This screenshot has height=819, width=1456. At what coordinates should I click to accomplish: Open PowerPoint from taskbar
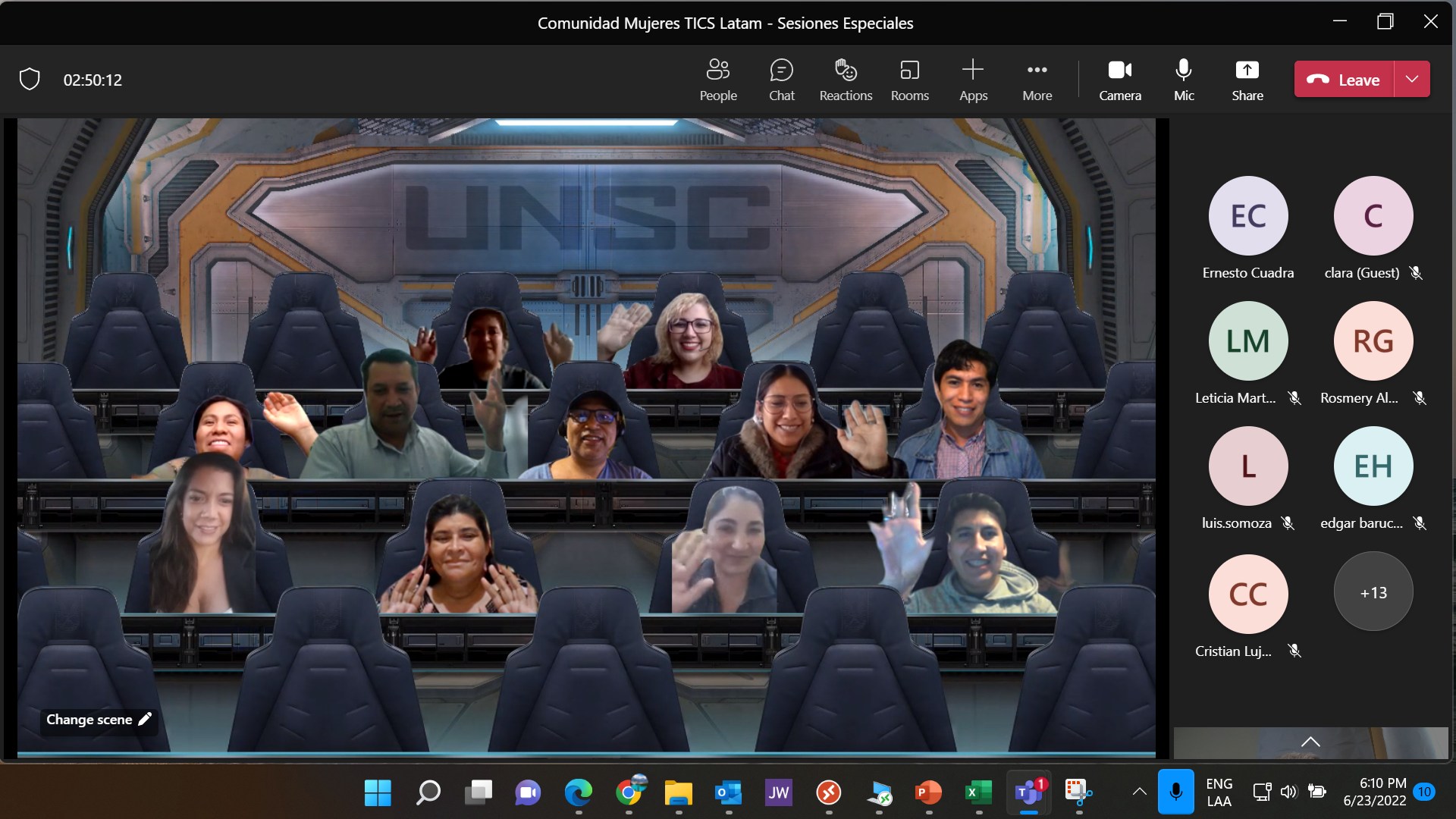tap(929, 793)
